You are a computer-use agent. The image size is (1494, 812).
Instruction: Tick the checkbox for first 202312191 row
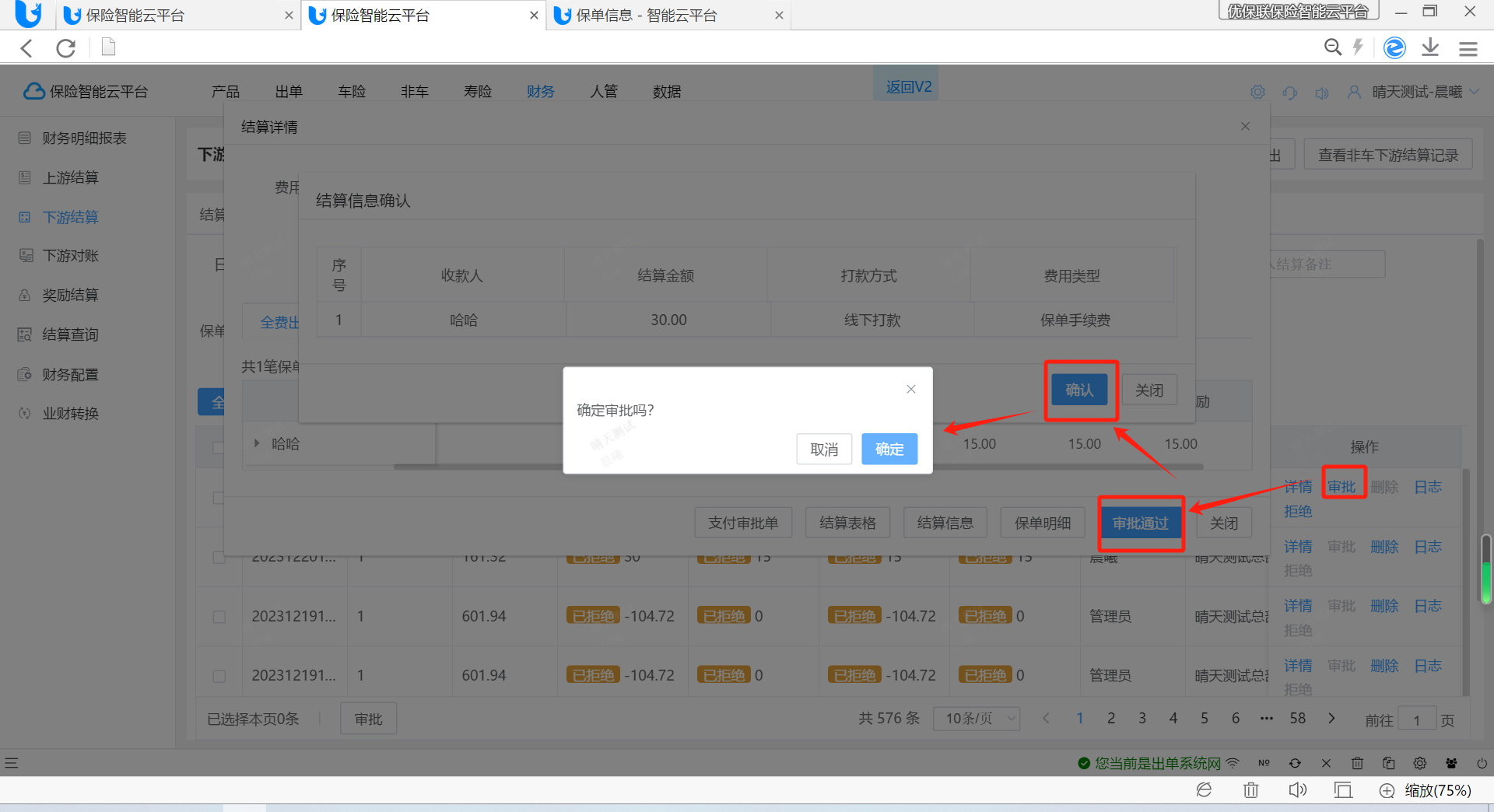[x=219, y=617]
